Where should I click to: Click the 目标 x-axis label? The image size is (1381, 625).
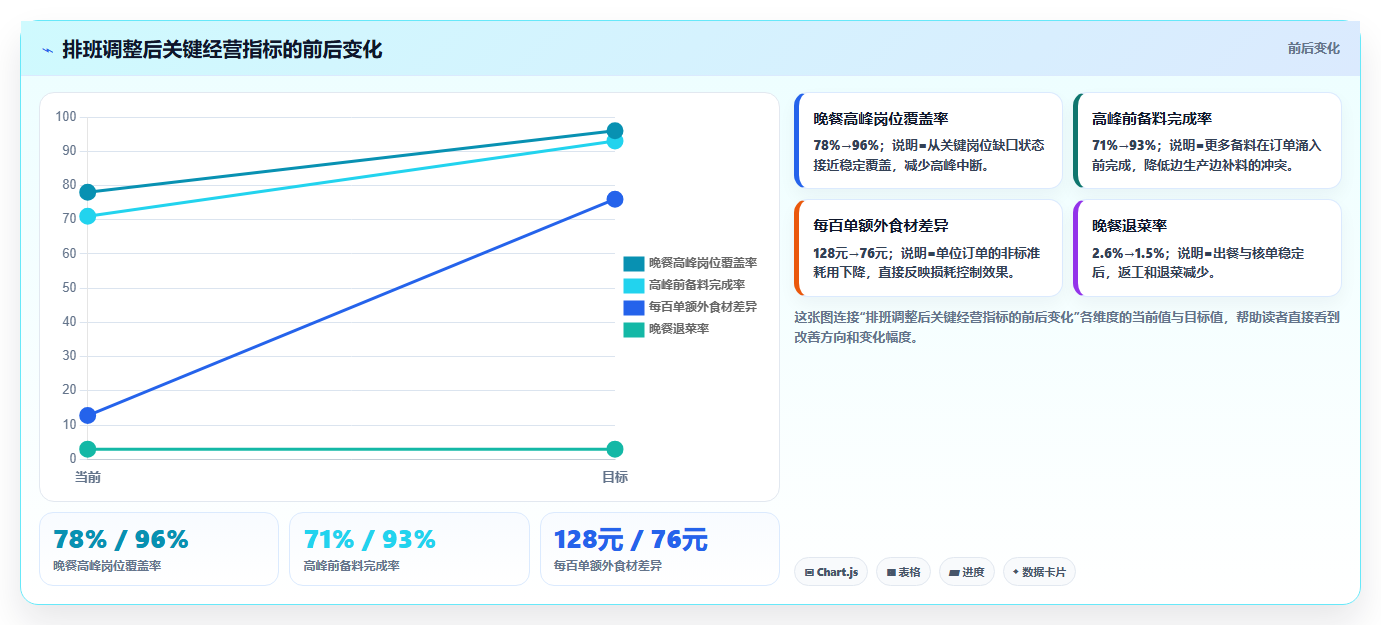615,477
